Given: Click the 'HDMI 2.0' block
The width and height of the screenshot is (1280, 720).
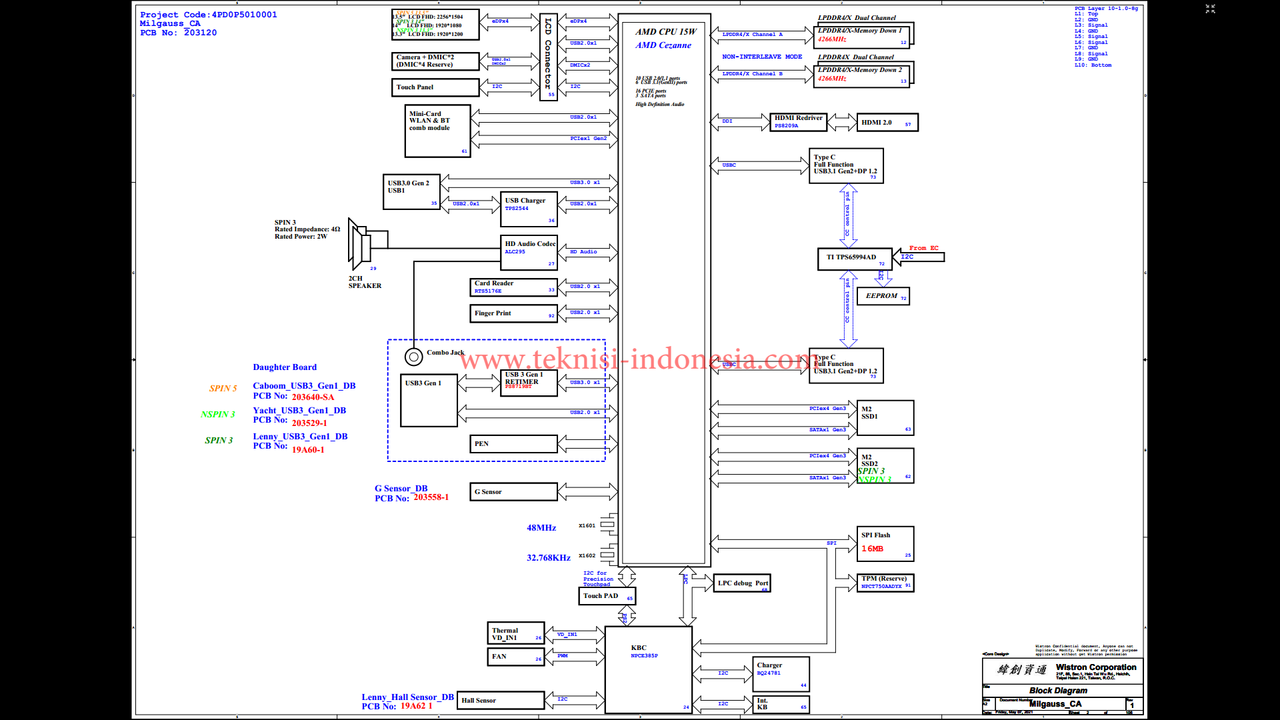Looking at the screenshot, I should pyautogui.click(x=888, y=122).
